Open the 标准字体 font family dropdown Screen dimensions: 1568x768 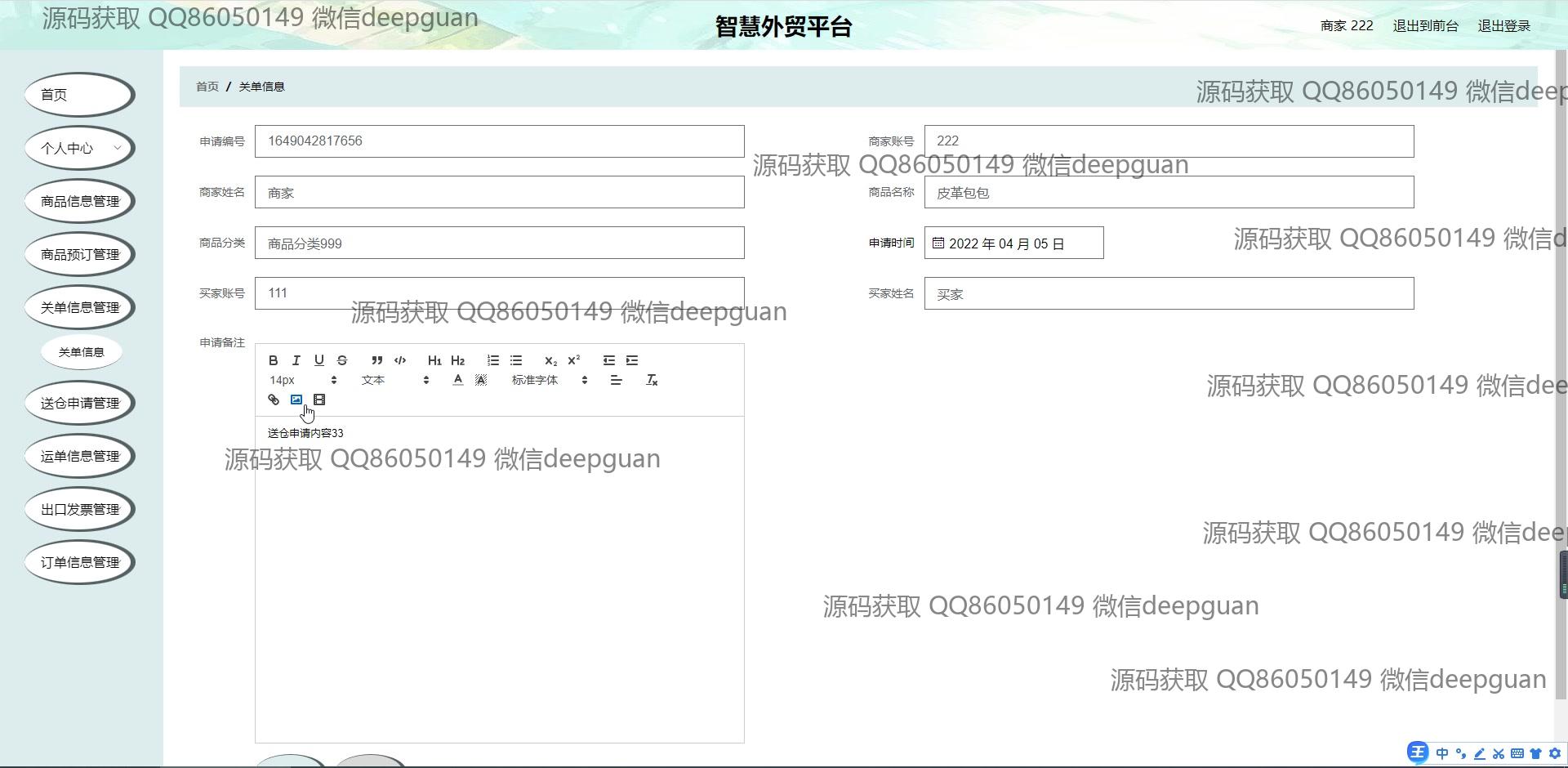point(549,380)
